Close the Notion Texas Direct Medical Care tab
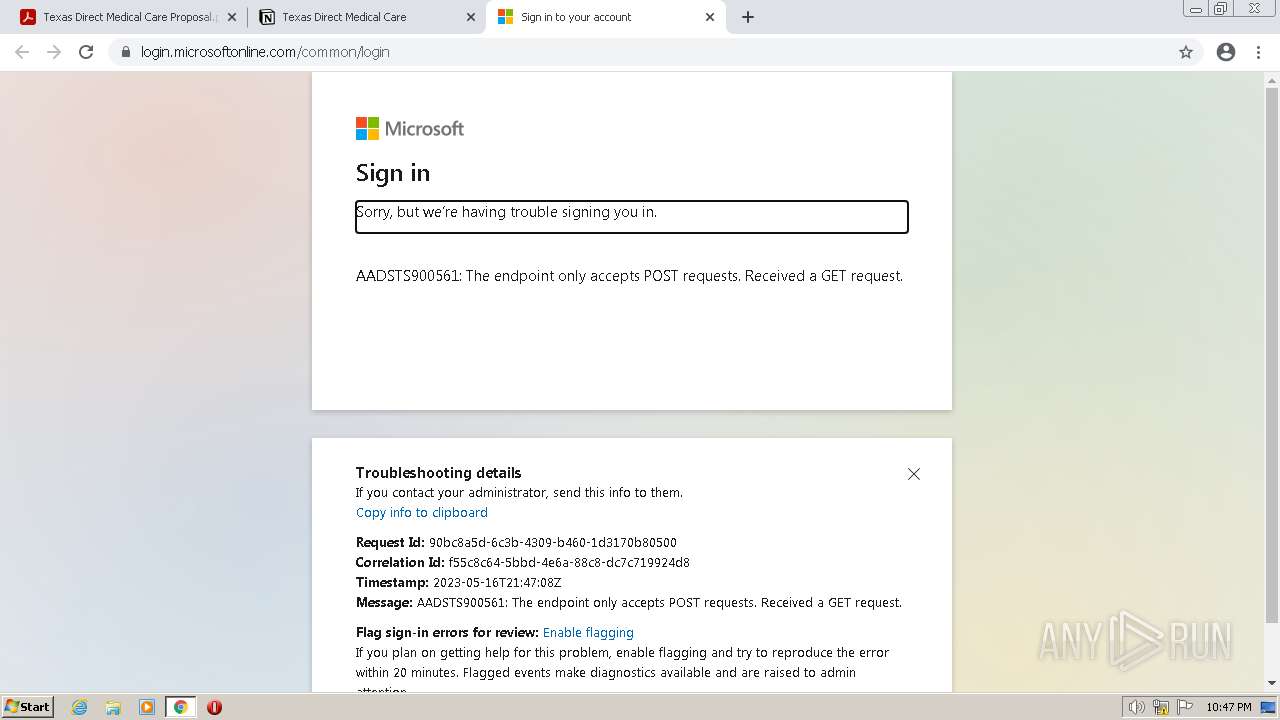The image size is (1280, 720). (x=471, y=17)
